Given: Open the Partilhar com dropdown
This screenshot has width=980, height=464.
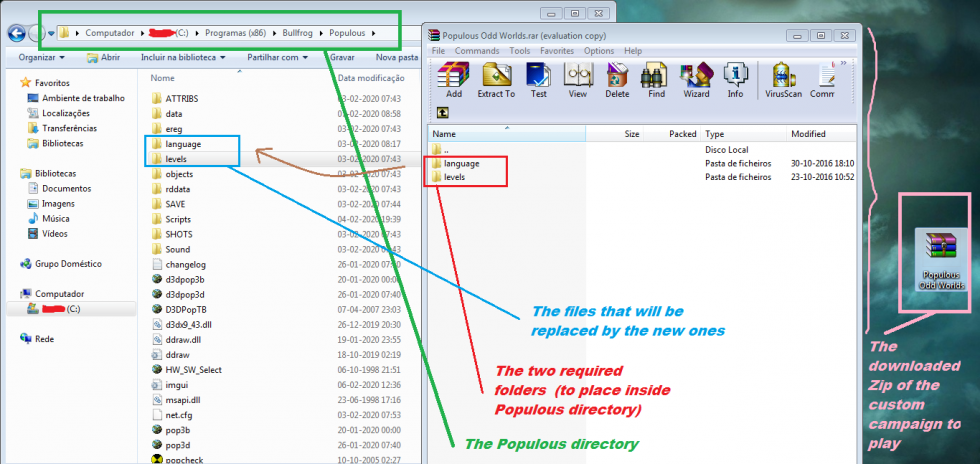Looking at the screenshot, I should (x=278, y=57).
